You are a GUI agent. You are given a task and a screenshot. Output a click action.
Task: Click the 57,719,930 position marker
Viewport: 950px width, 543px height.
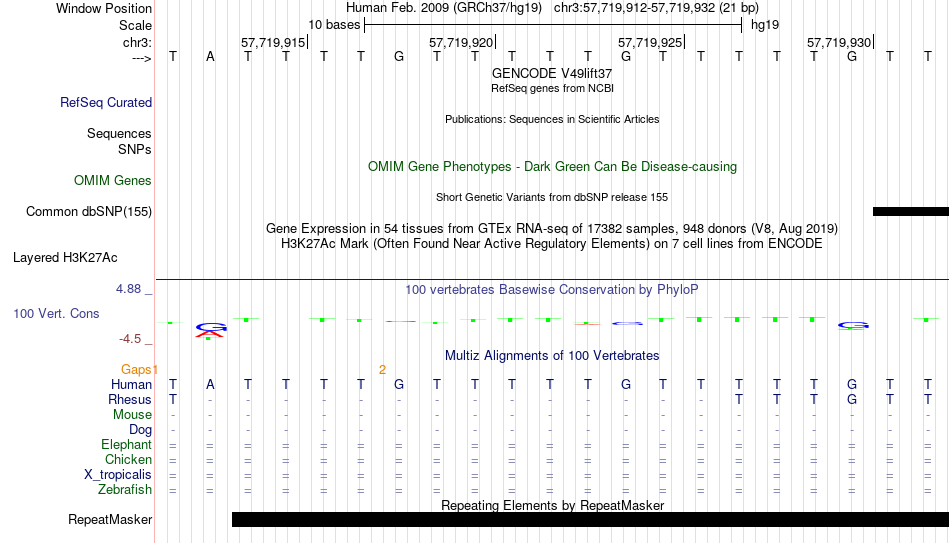tap(839, 42)
